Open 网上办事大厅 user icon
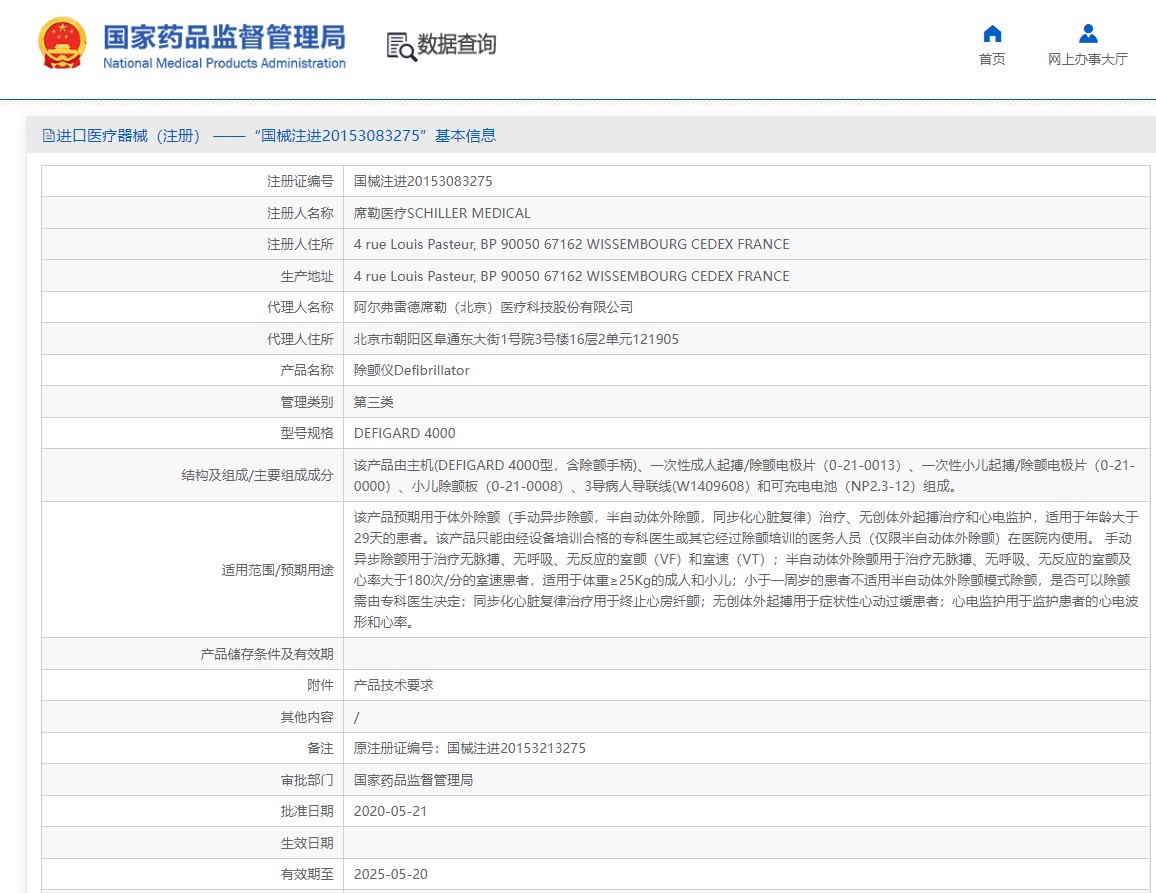Screen dimensions: 1156x893 click(x=1088, y=34)
